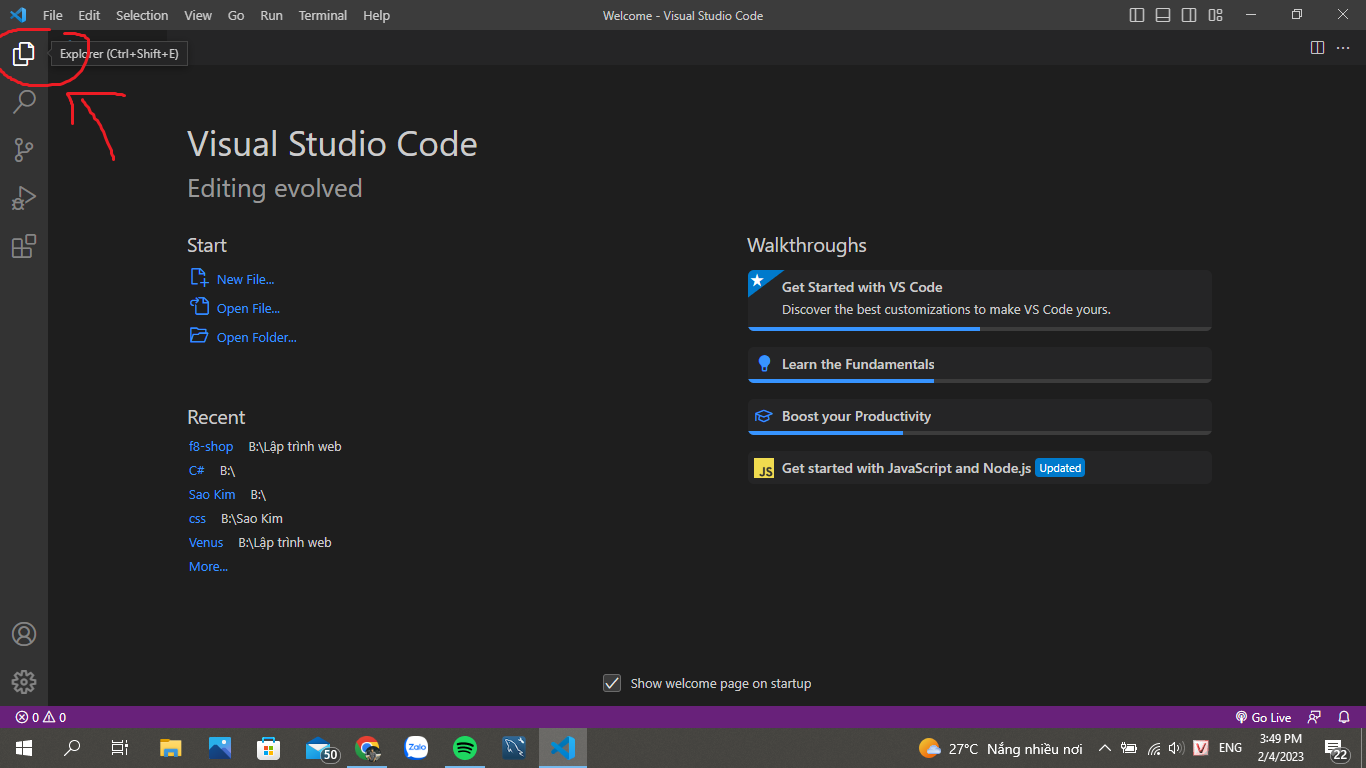Open recent folder Sao Kim
Screen dimensions: 1366x768
coord(212,494)
